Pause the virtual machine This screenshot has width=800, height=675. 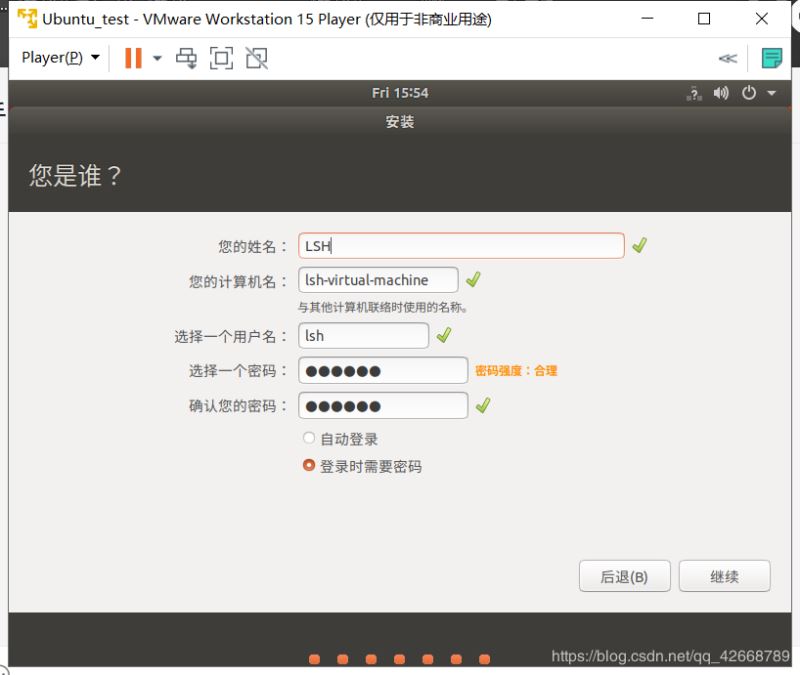133,57
